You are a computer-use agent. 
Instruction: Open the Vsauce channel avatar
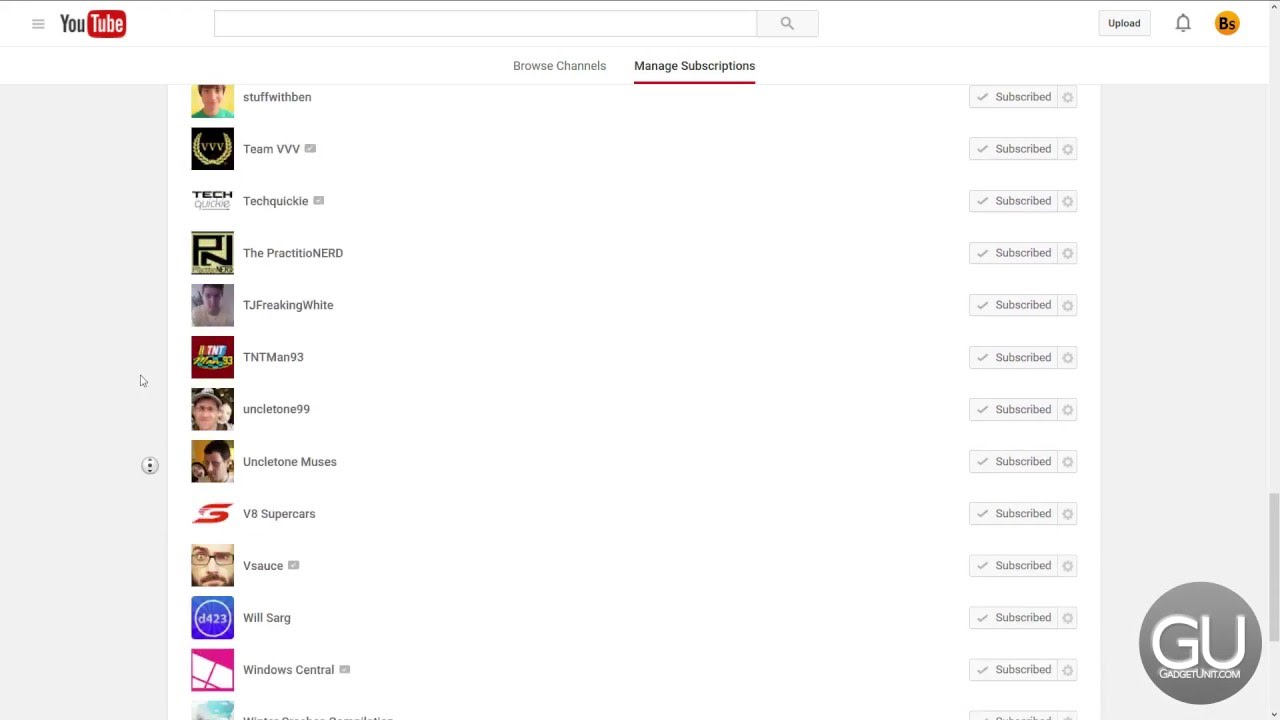tap(212, 565)
